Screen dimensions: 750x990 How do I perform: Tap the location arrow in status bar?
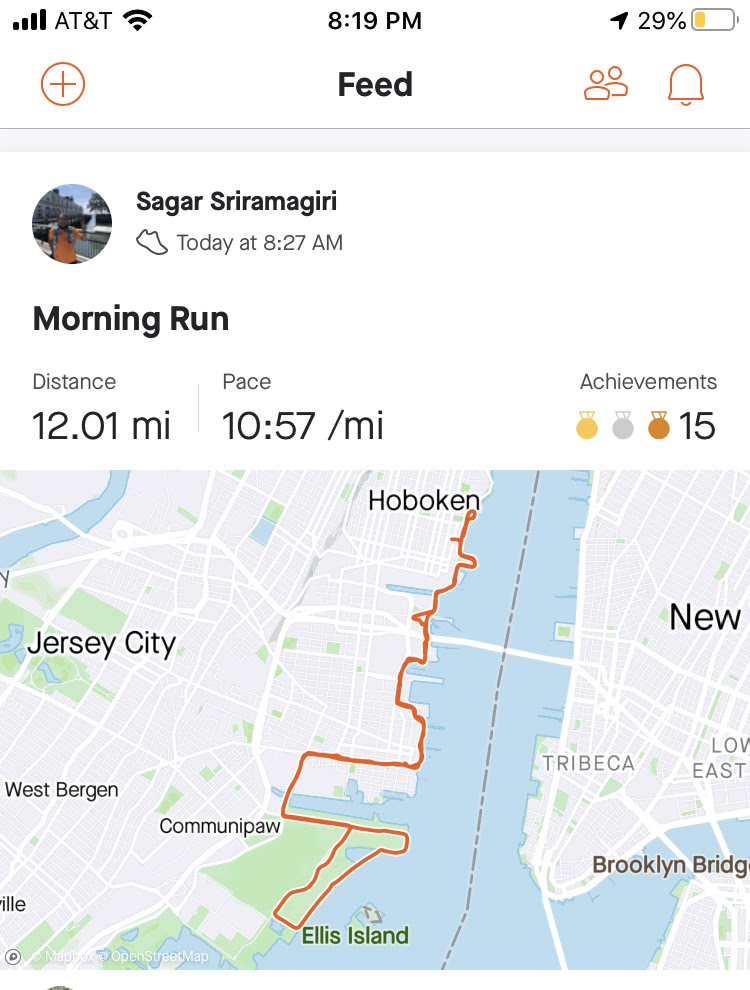coord(621,21)
